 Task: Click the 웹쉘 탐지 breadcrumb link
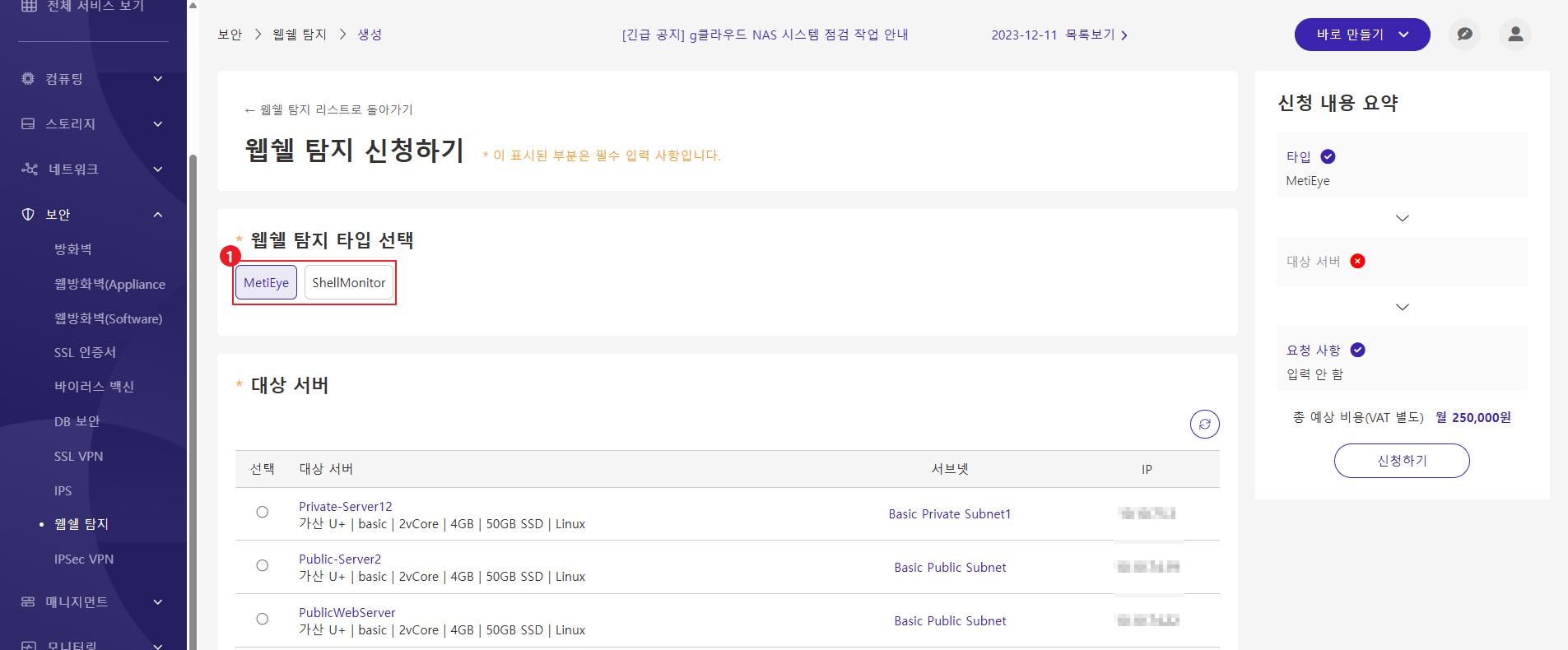[x=300, y=35]
